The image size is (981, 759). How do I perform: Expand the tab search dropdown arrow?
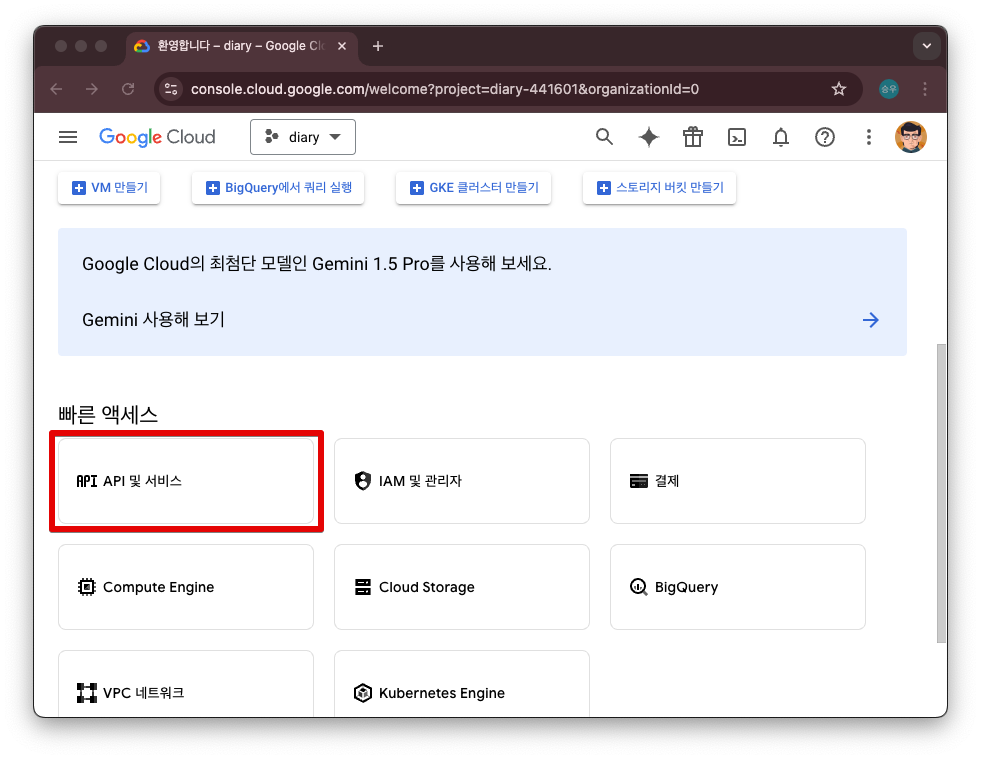(x=927, y=46)
